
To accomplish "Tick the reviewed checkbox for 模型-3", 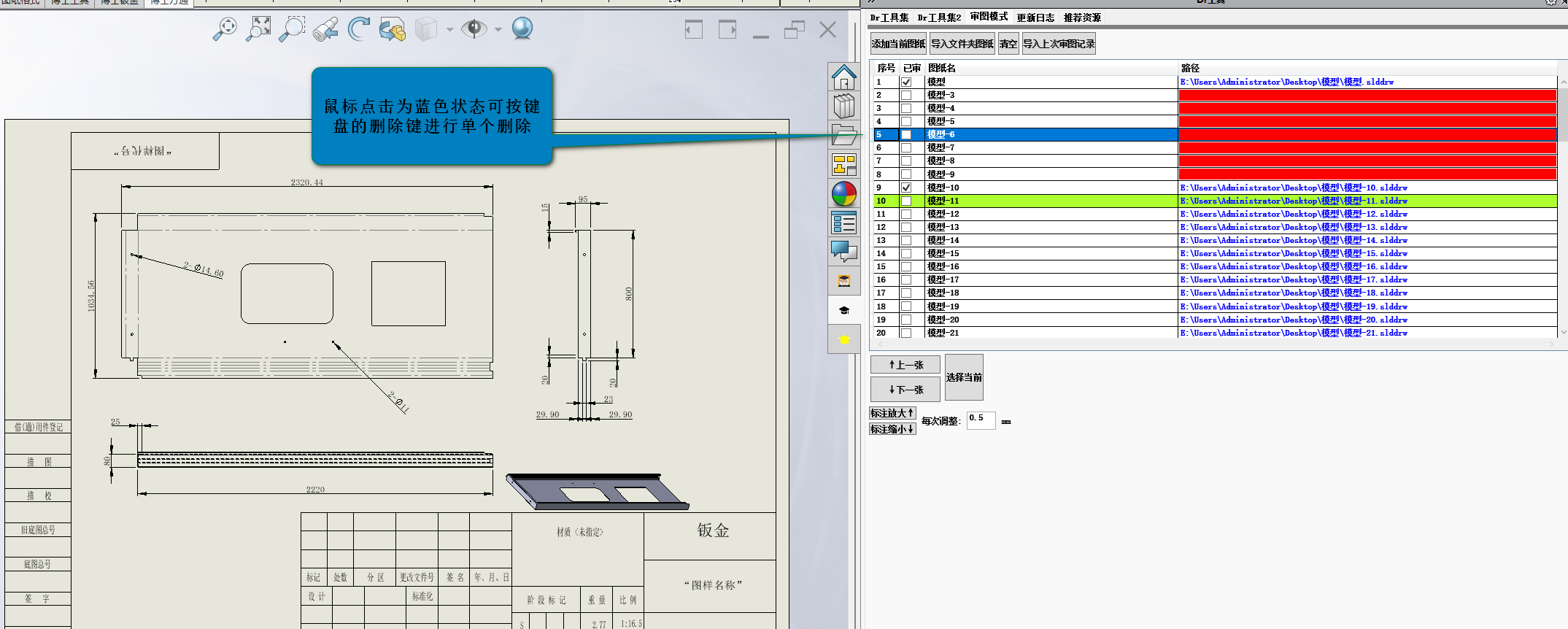I will click(906, 95).
